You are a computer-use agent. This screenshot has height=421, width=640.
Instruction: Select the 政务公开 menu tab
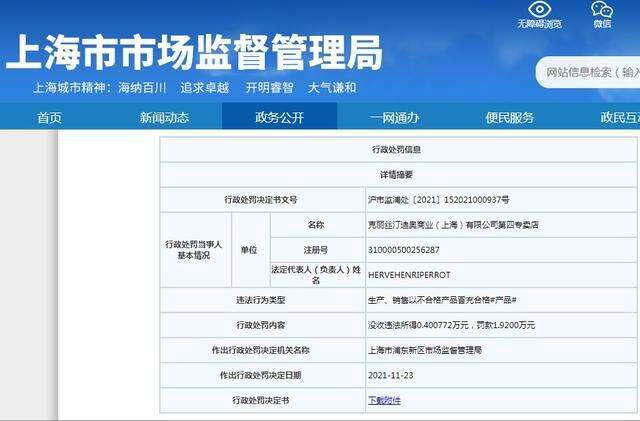pos(280,117)
